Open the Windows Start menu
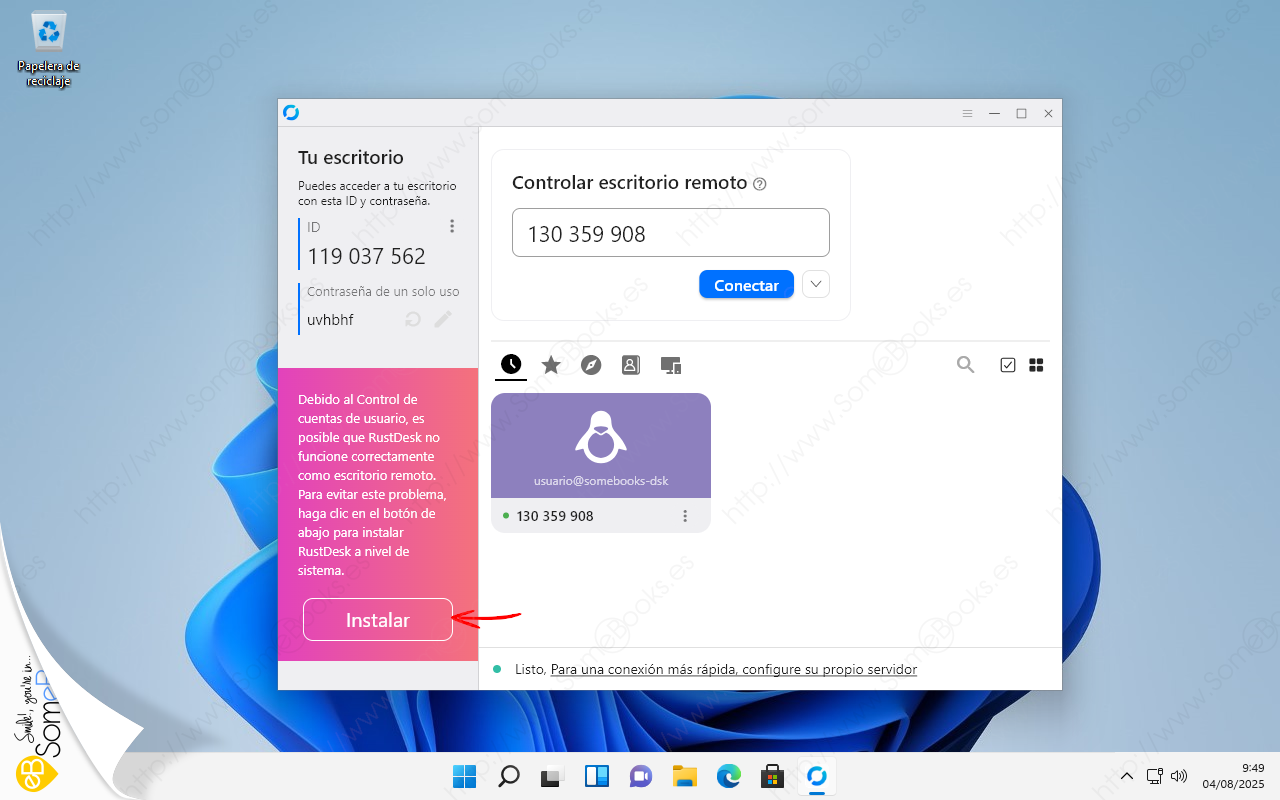This screenshot has height=800, width=1280. [x=465, y=776]
